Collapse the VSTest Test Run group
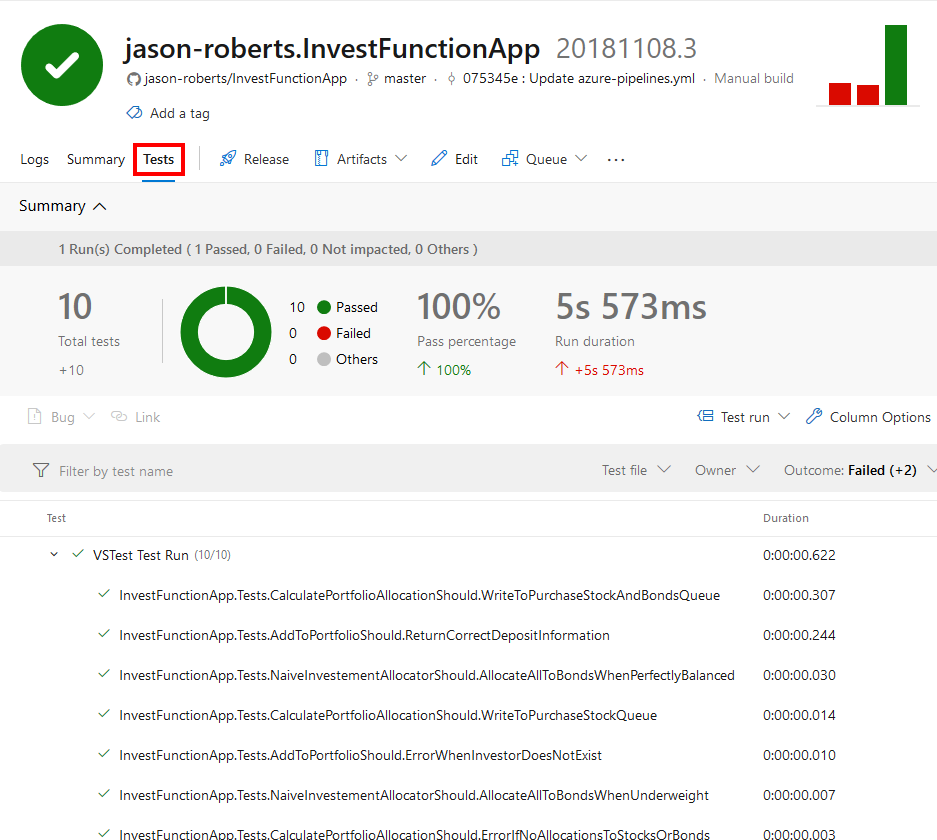This screenshot has width=937, height=840. (x=54, y=554)
